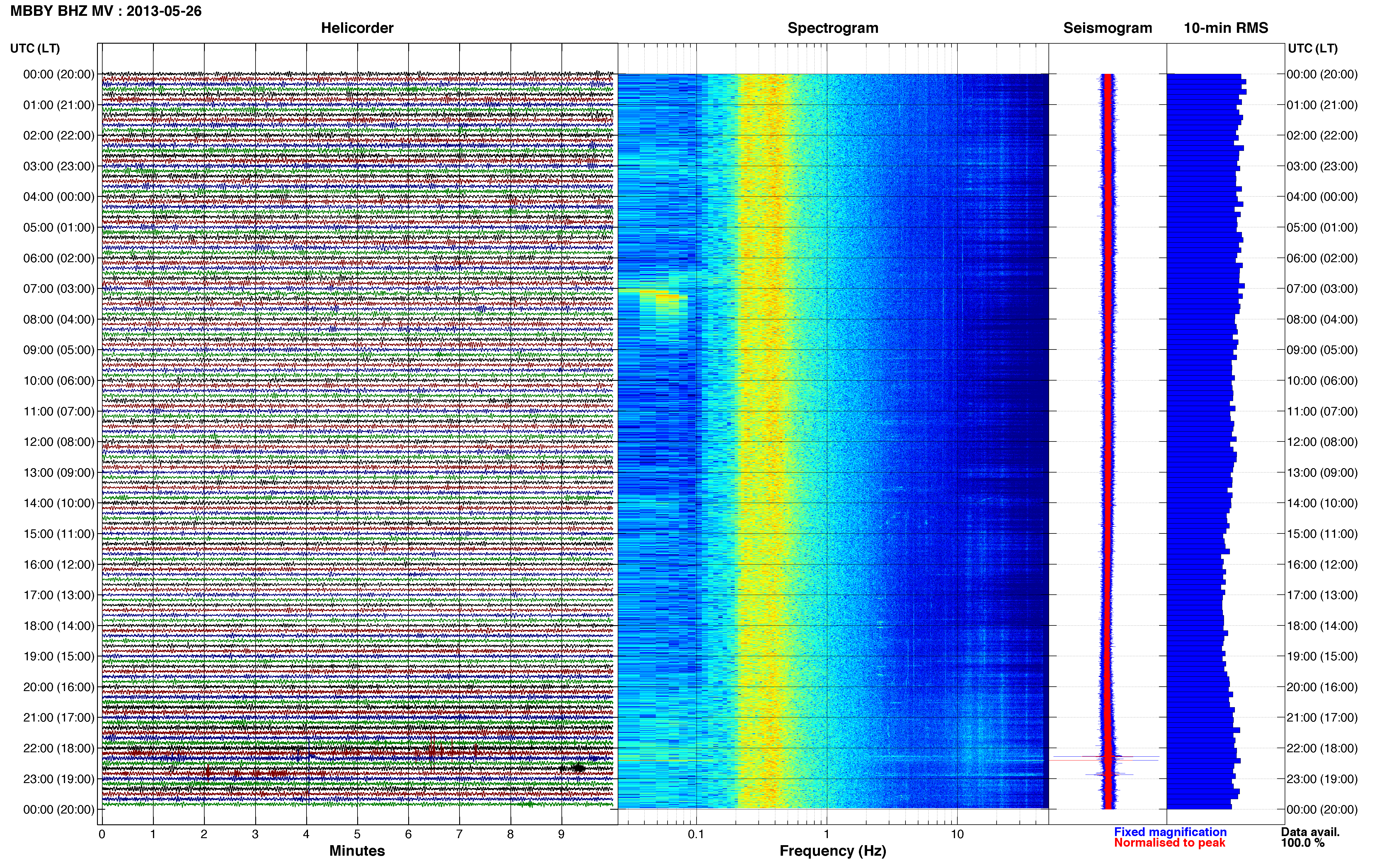Image resolution: width=1389 pixels, height=868 pixels.
Task: Click the '9' tick on the minutes axis
Action: [x=561, y=834]
